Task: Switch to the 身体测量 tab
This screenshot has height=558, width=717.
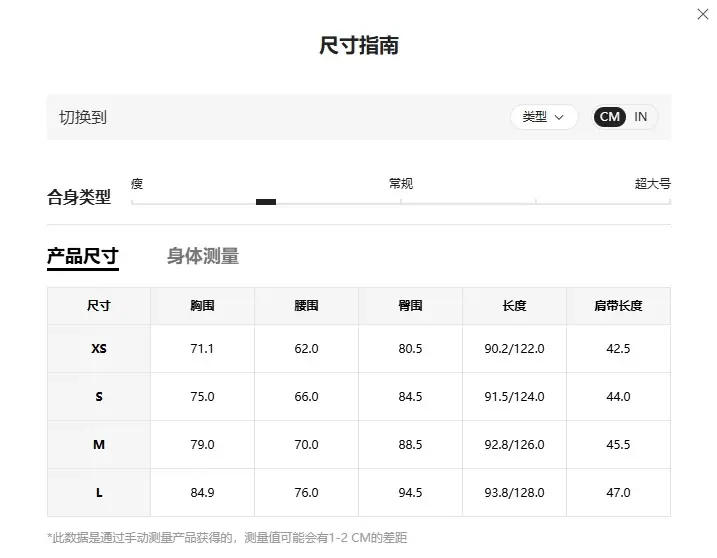Action: 203,256
